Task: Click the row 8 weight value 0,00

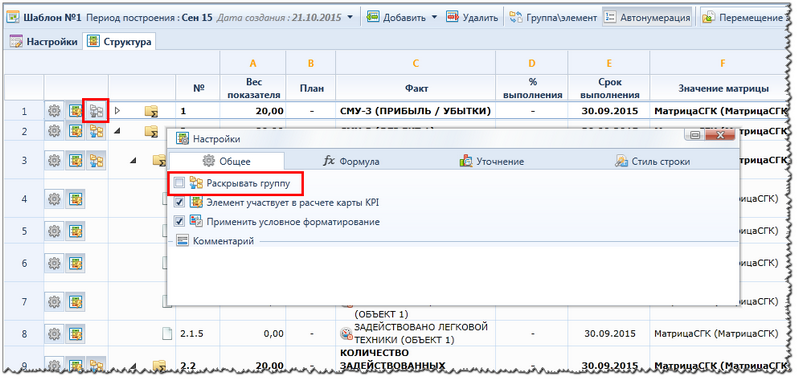Action: point(253,334)
